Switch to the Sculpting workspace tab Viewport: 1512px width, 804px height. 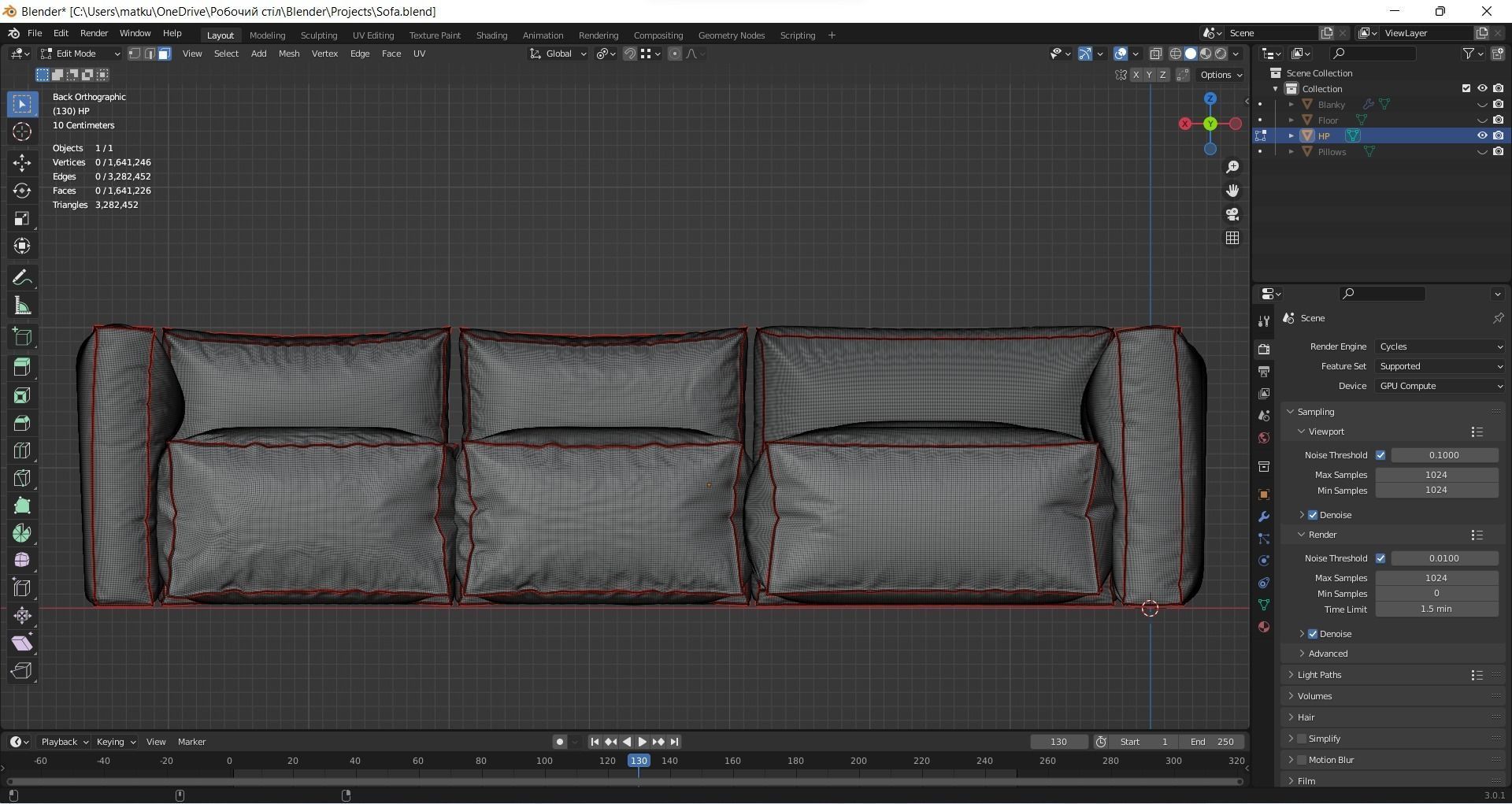319,35
